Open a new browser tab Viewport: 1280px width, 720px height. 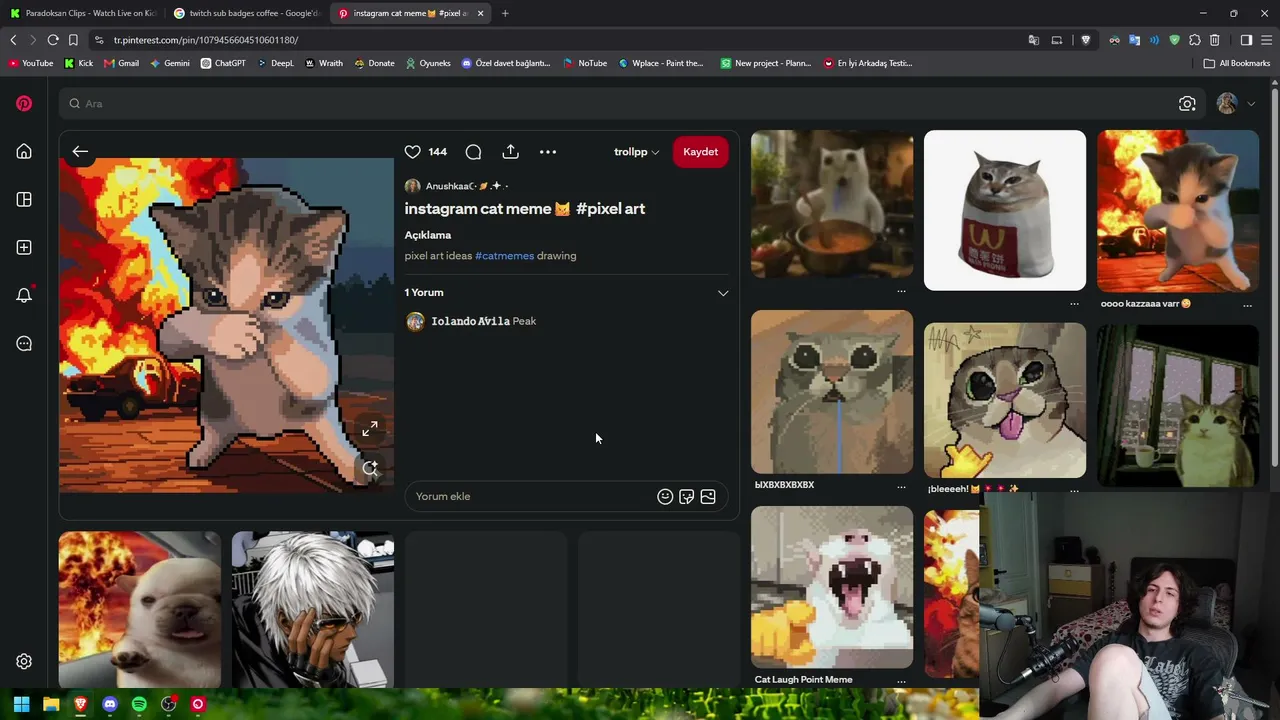(505, 13)
